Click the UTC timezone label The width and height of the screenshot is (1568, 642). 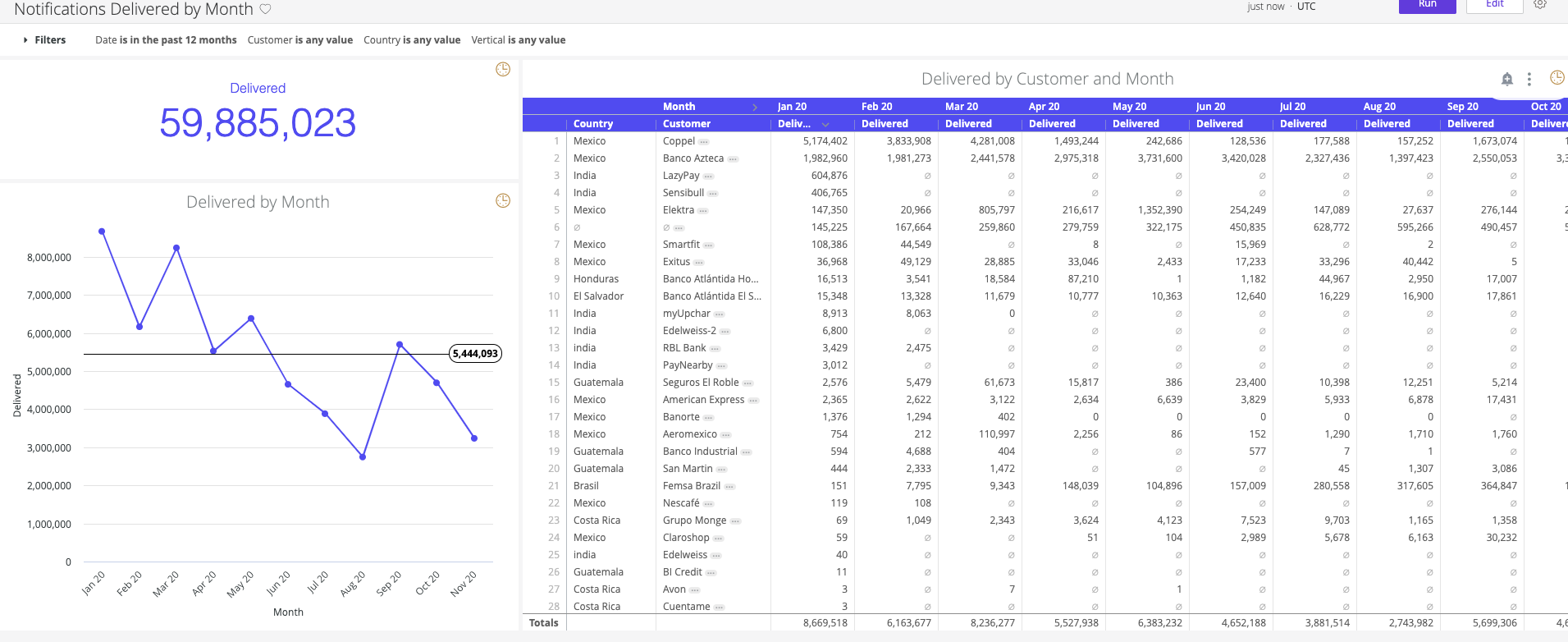(1306, 7)
